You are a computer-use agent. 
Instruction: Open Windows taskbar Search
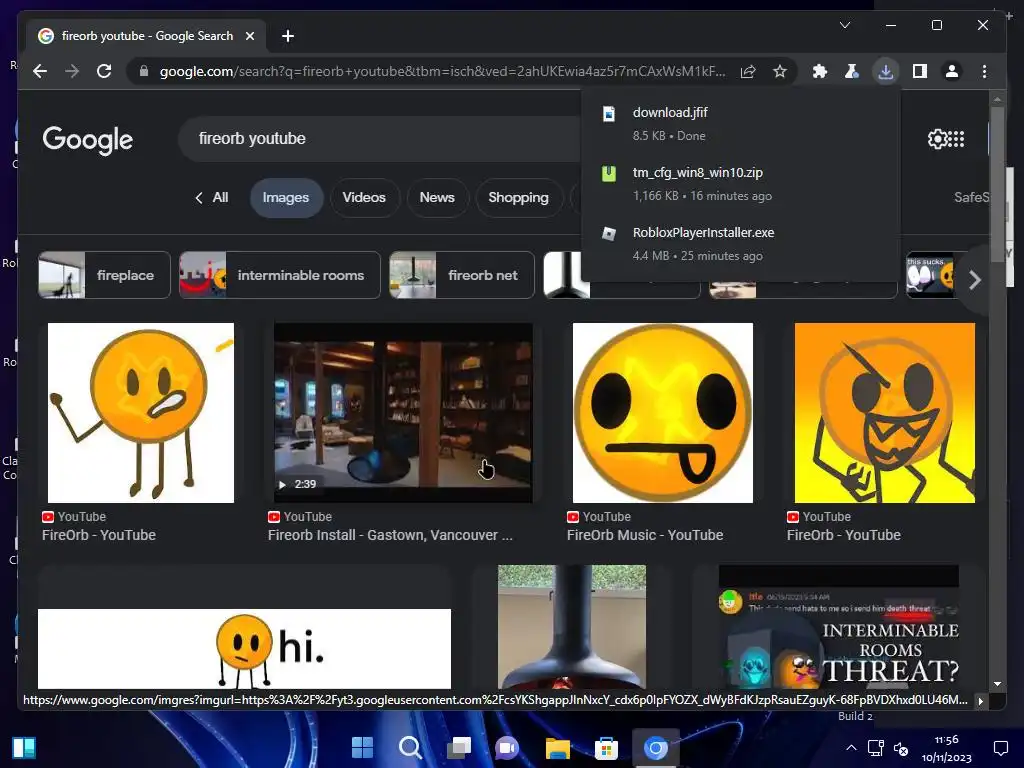(x=411, y=747)
